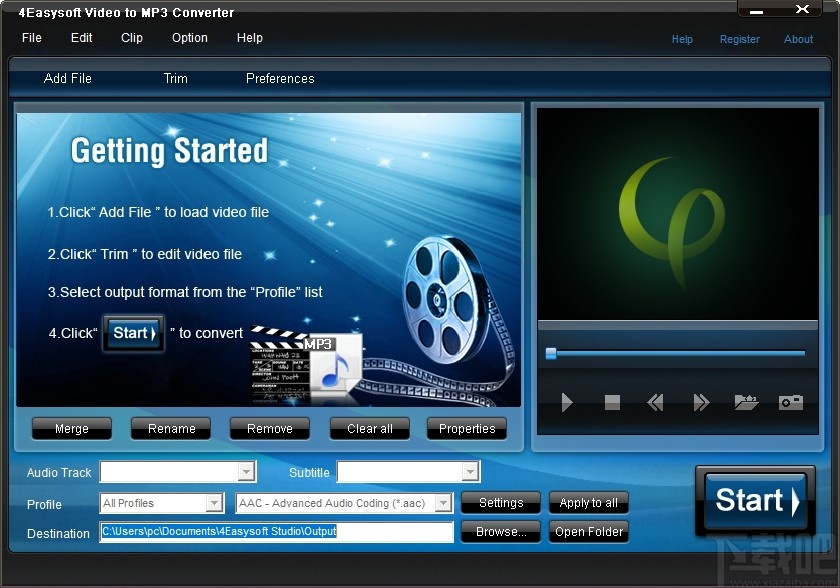
Task: Click Clear all to empty the list
Action: (x=369, y=428)
